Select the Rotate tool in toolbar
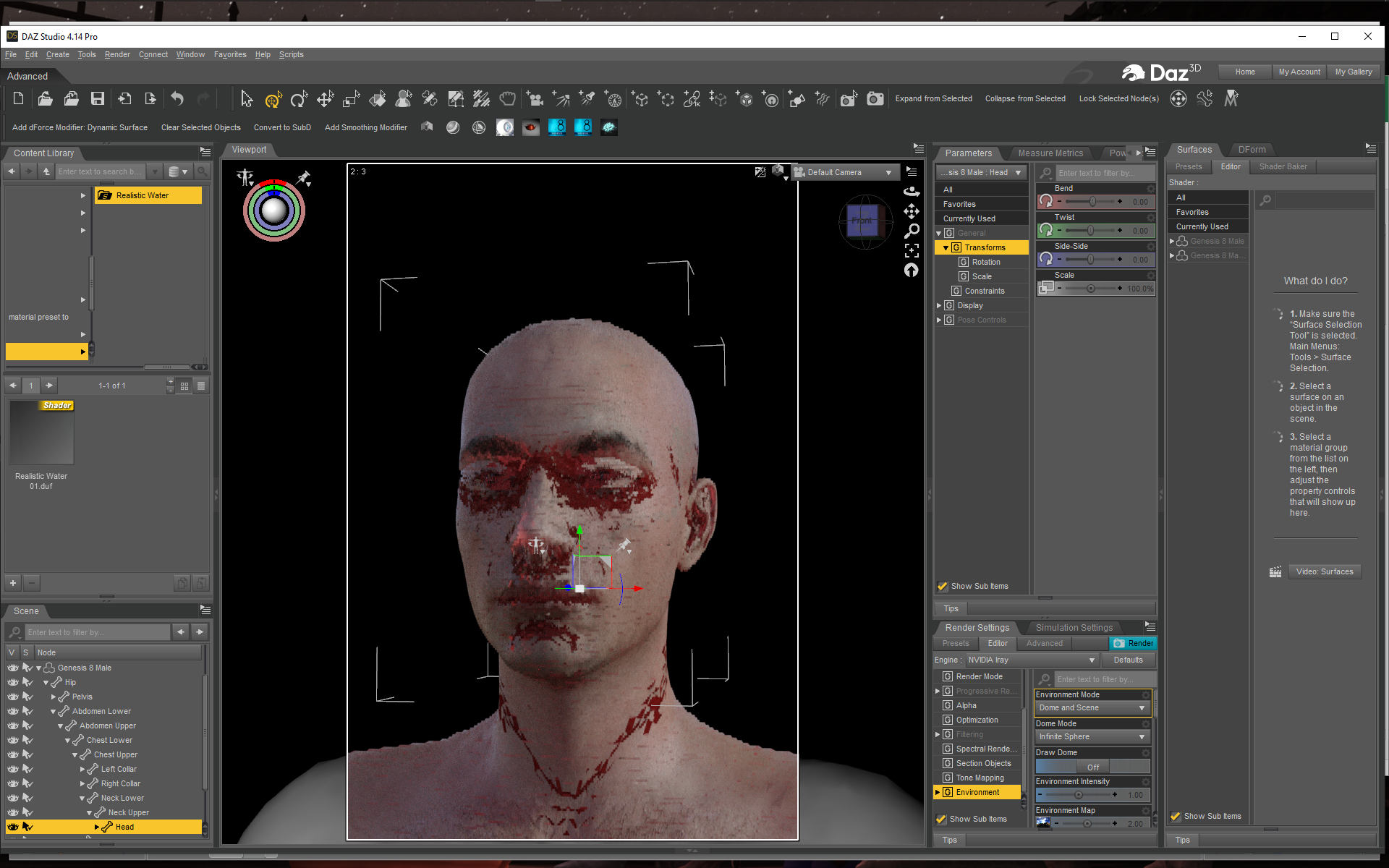 pyautogui.click(x=299, y=99)
